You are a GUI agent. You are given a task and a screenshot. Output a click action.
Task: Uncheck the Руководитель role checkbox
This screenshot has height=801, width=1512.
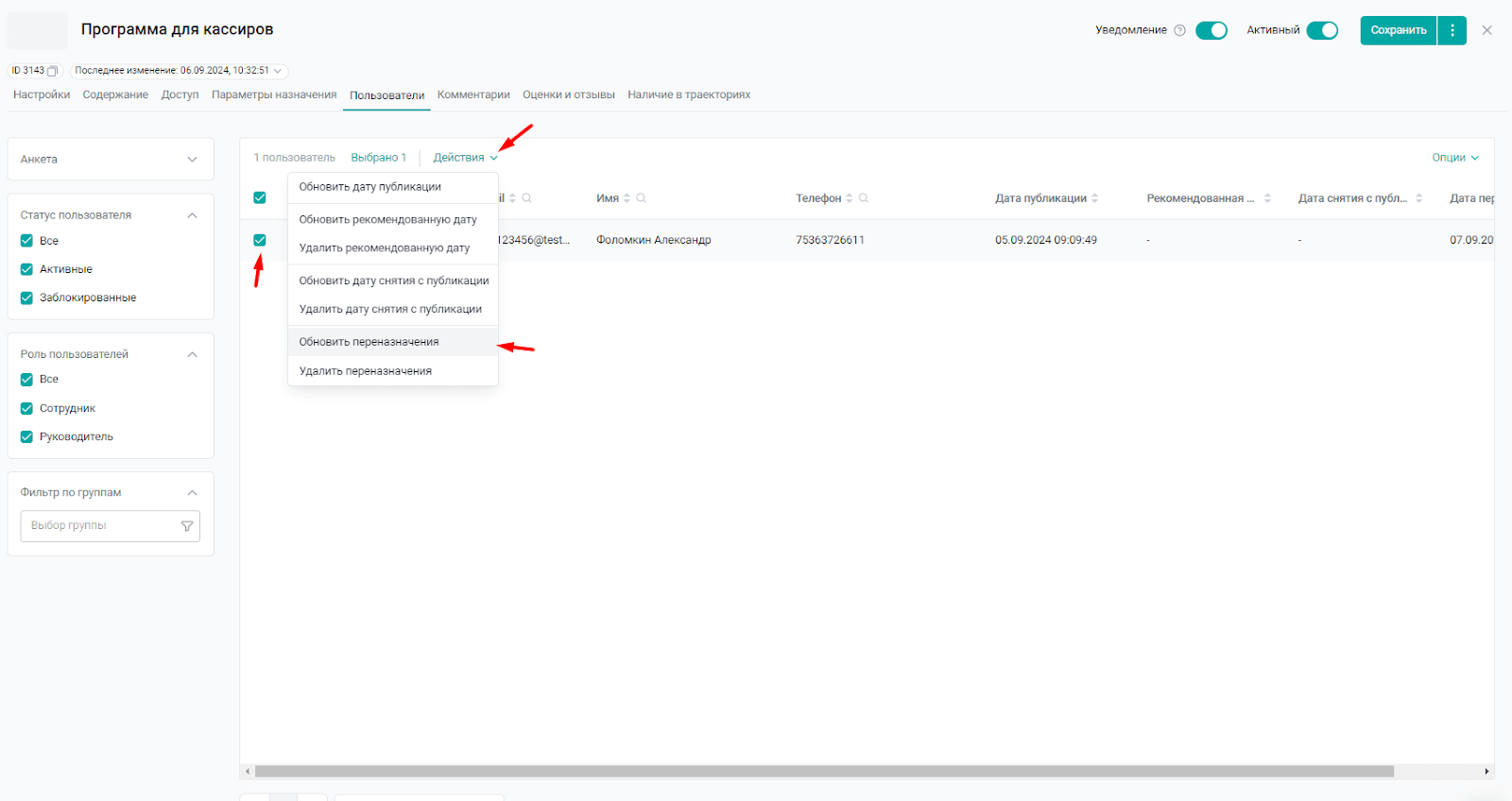coord(26,437)
